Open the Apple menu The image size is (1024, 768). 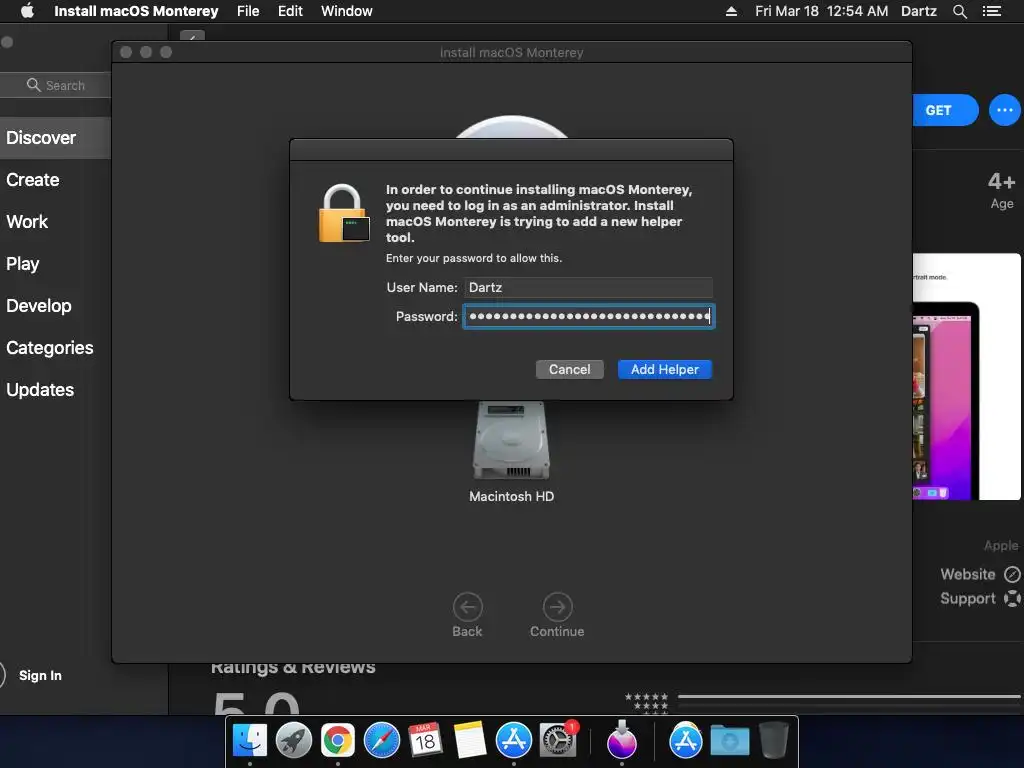click(27, 11)
